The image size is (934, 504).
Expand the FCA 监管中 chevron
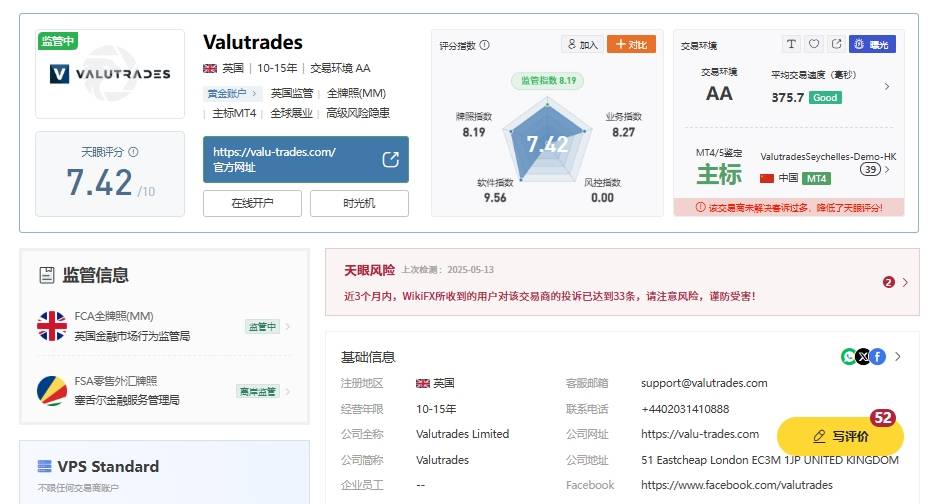[x=288, y=326]
